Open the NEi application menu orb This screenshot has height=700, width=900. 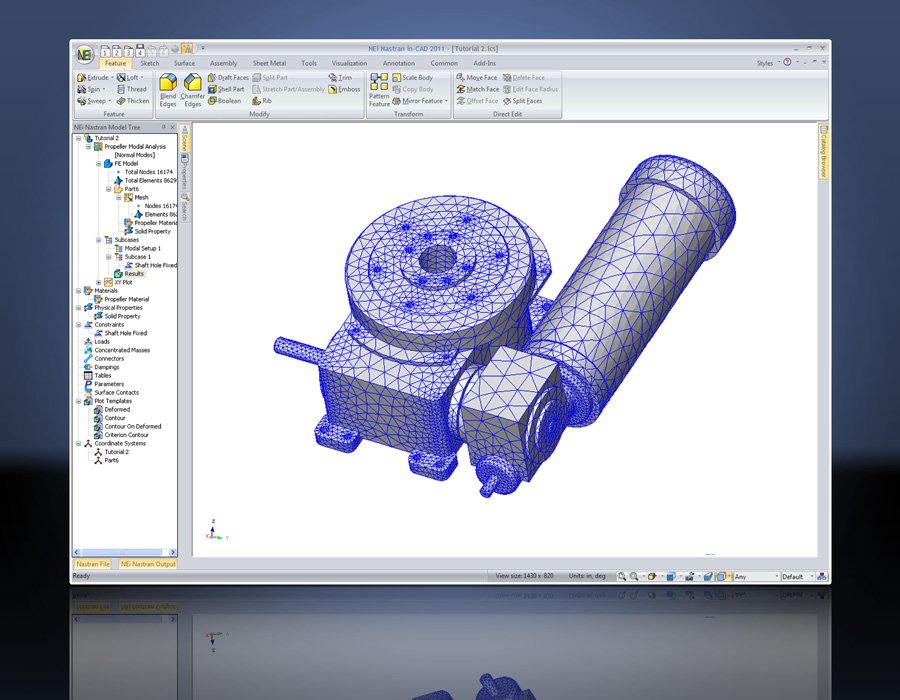pyautogui.click(x=85, y=55)
